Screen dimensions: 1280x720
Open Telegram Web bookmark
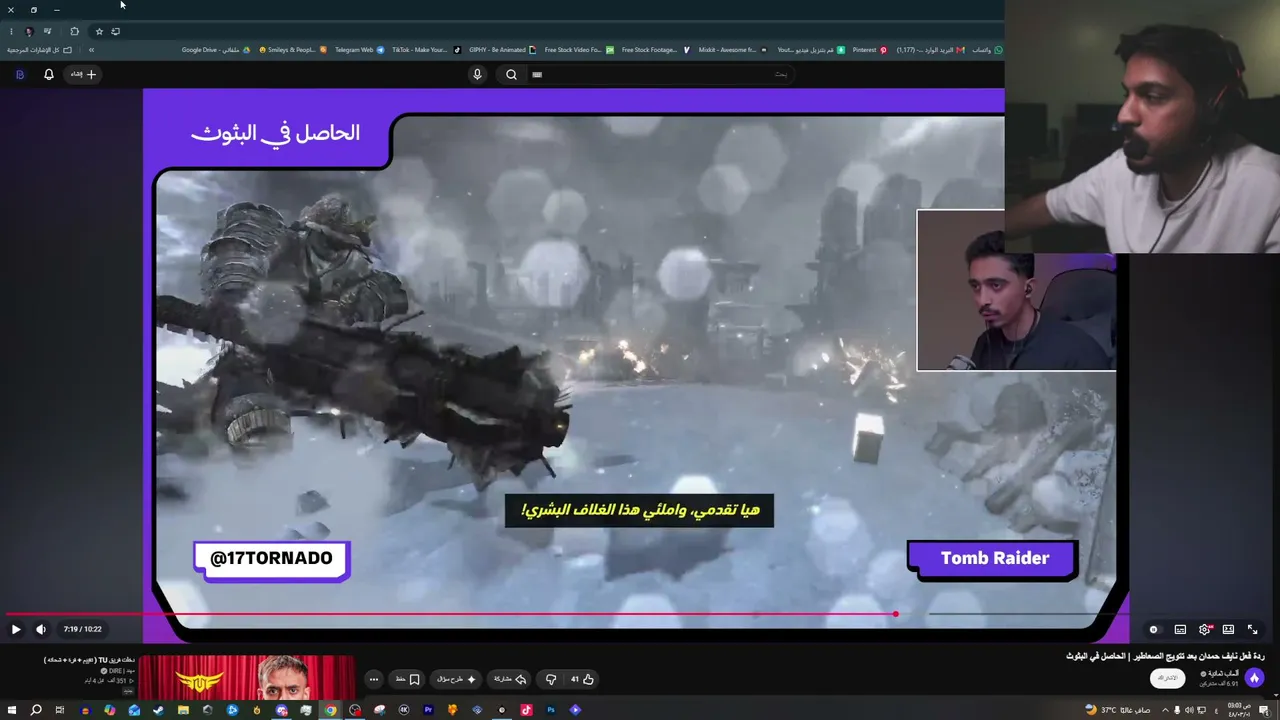(x=359, y=50)
